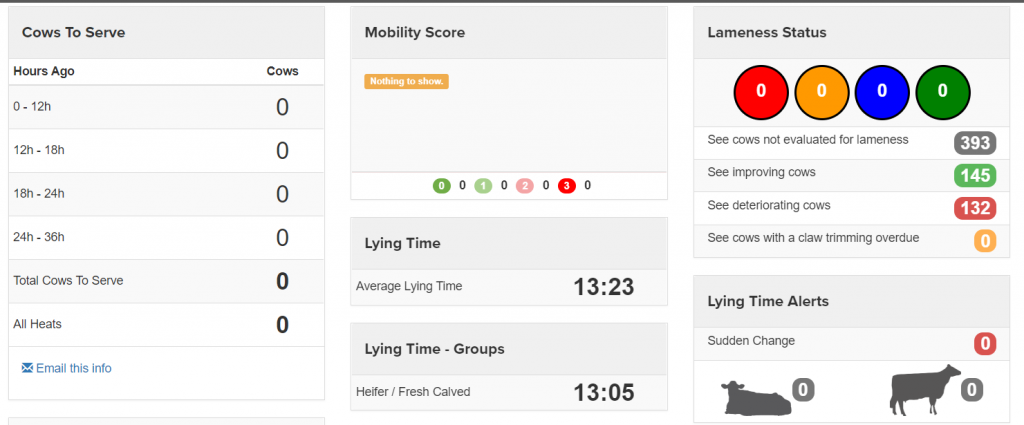Viewport: 1024px width, 425px height.
Task: View the deteriorating cows list
Action: [x=768, y=205]
